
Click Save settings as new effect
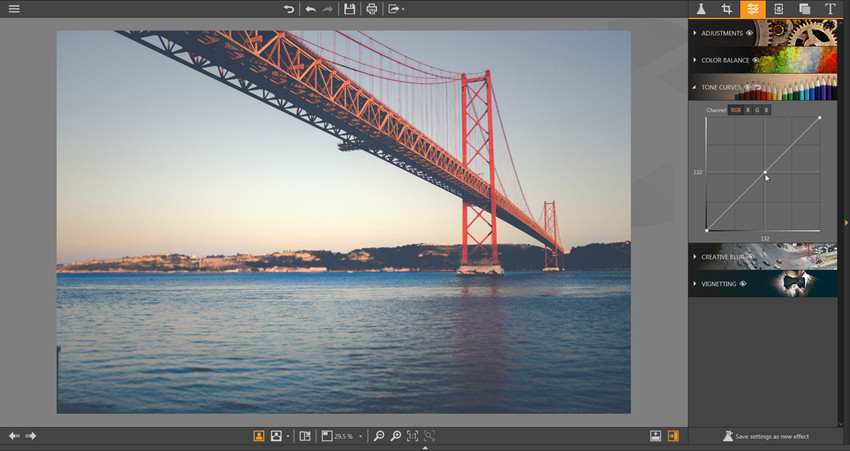click(x=766, y=436)
